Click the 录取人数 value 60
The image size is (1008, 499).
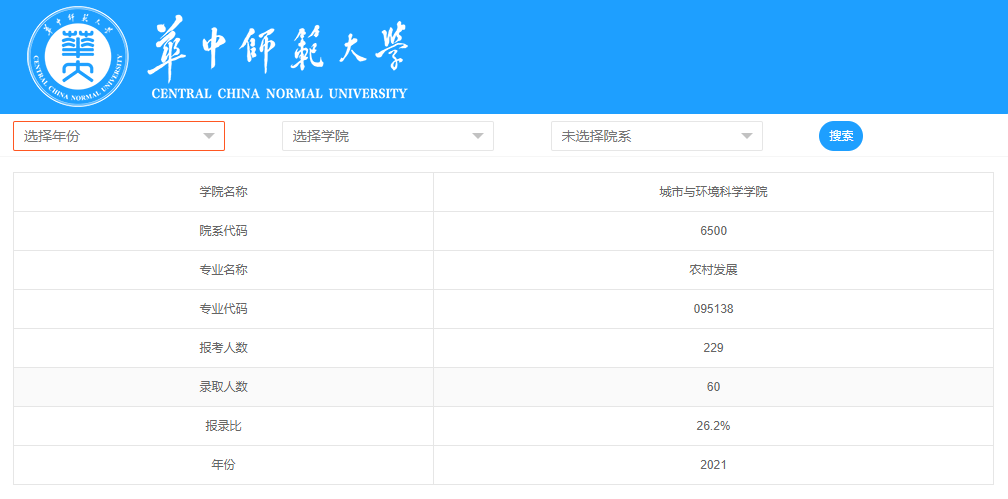(713, 387)
